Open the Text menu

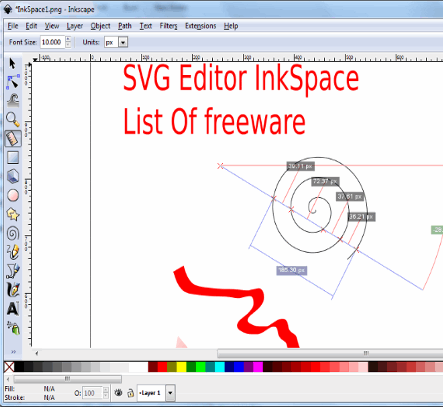point(146,26)
